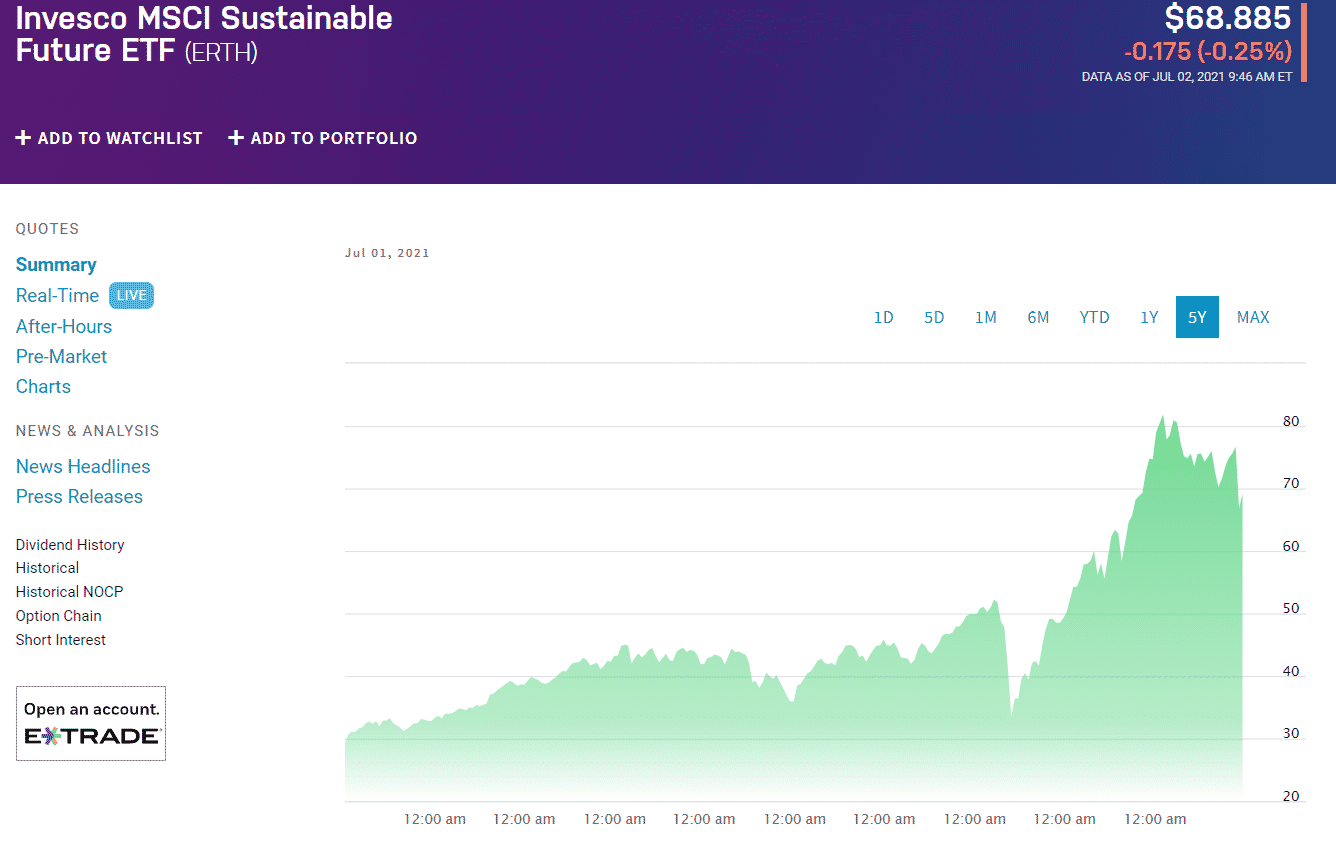Click the NEWS & ANALYSIS section heading
Viewport: 1336px width, 862px height.
pos(88,431)
